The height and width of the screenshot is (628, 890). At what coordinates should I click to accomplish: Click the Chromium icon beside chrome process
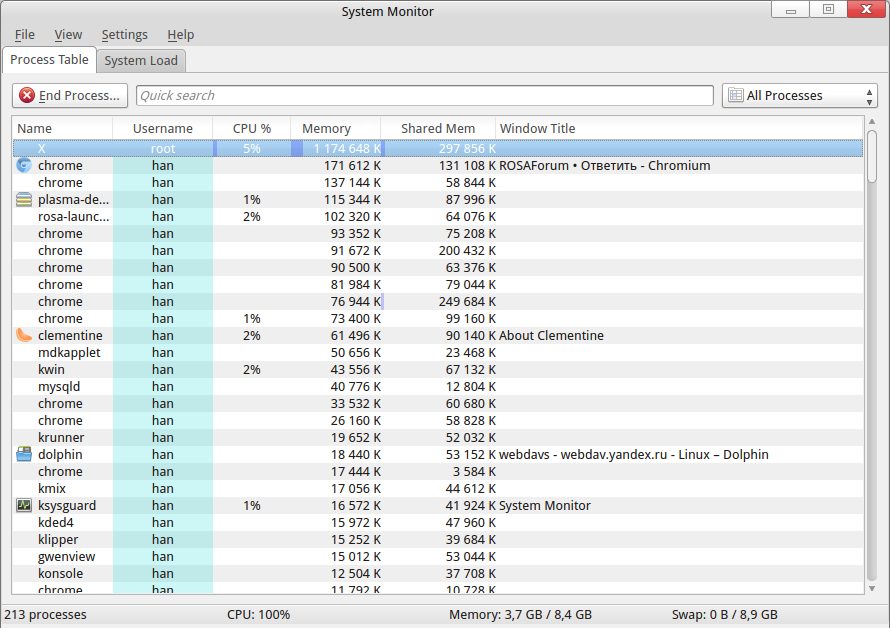24,166
